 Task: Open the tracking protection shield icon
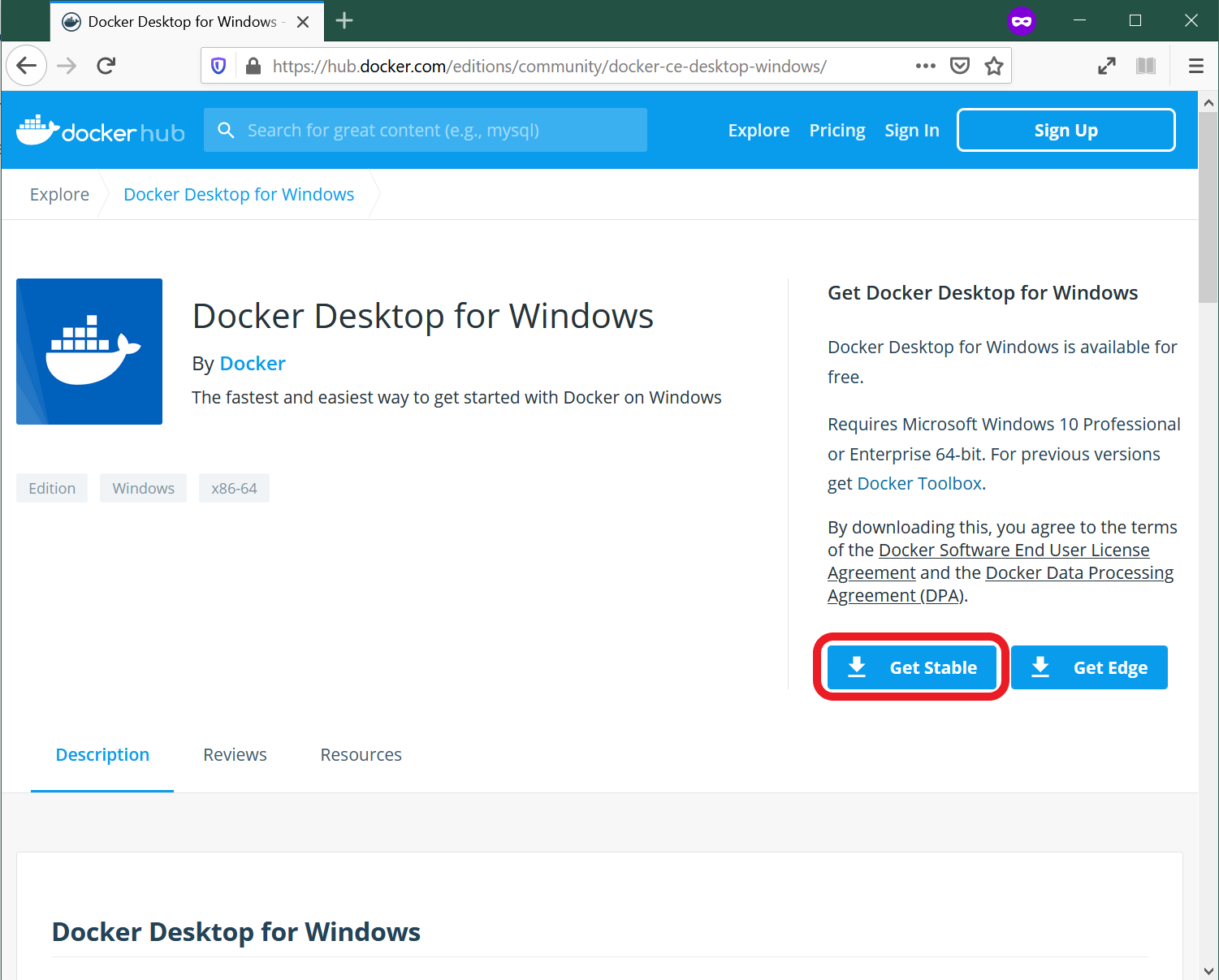pos(218,67)
